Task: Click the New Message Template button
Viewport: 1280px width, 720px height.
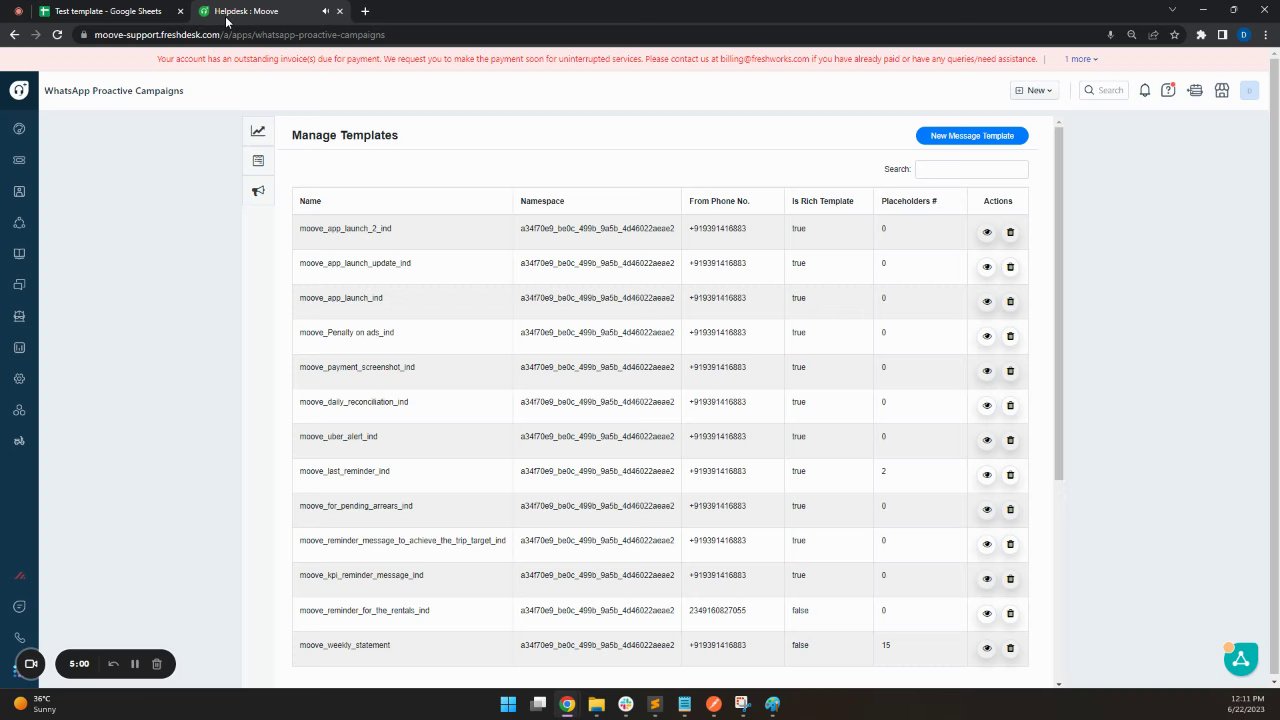Action: point(972,136)
